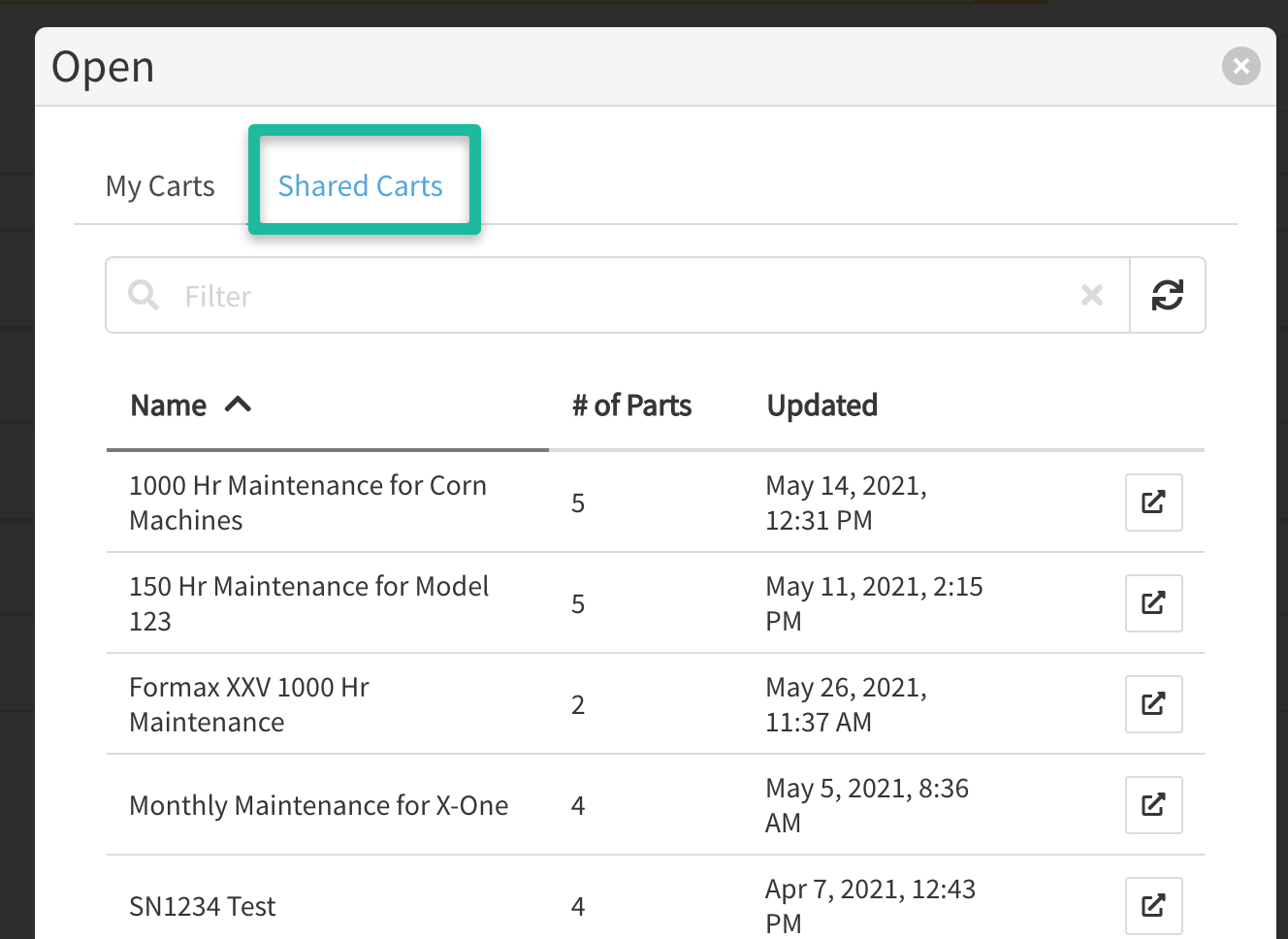Refresh the shared carts list
The width and height of the screenshot is (1288, 939).
(1167, 295)
